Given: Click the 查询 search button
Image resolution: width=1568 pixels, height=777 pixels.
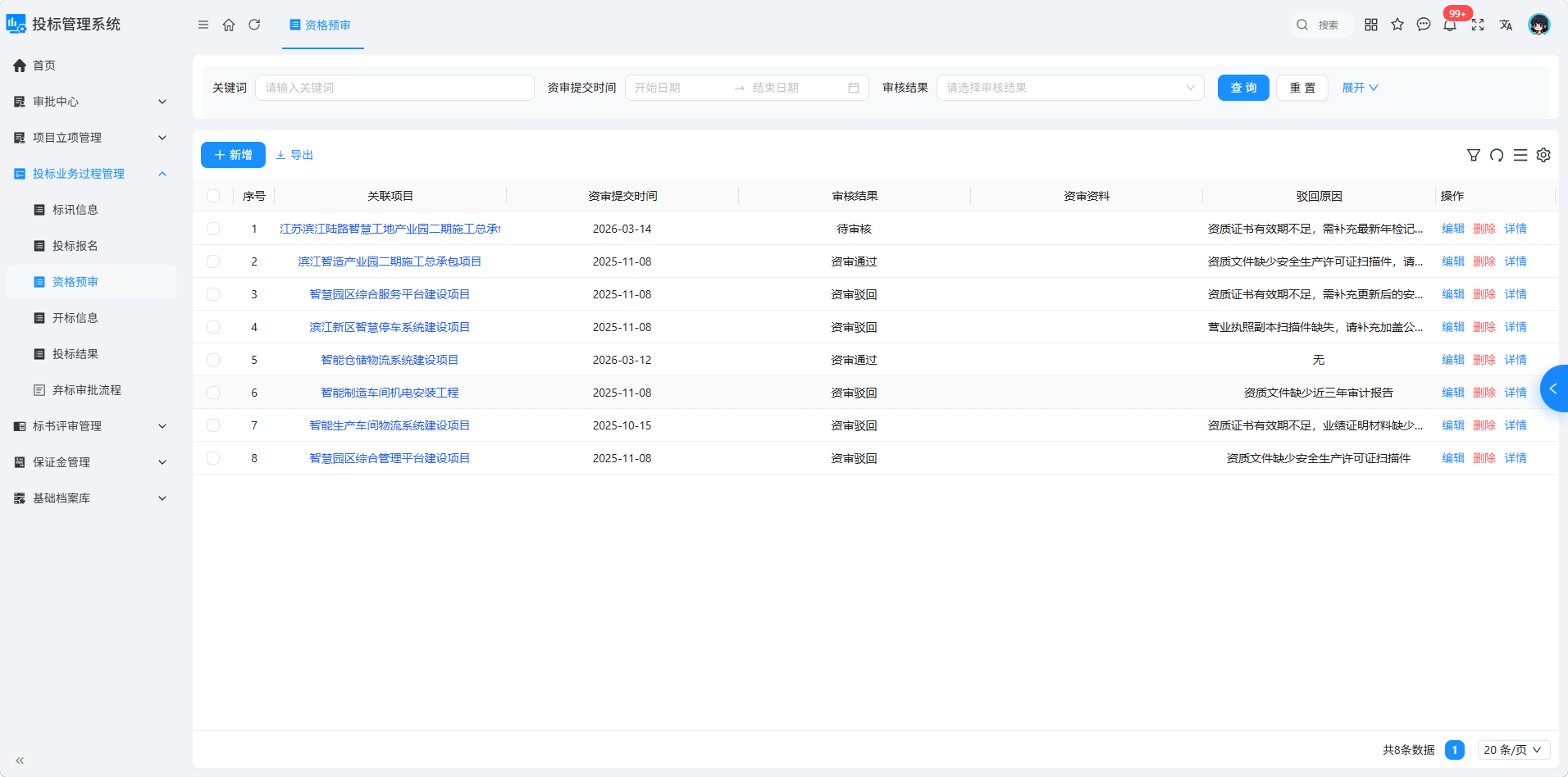Looking at the screenshot, I should [1243, 88].
